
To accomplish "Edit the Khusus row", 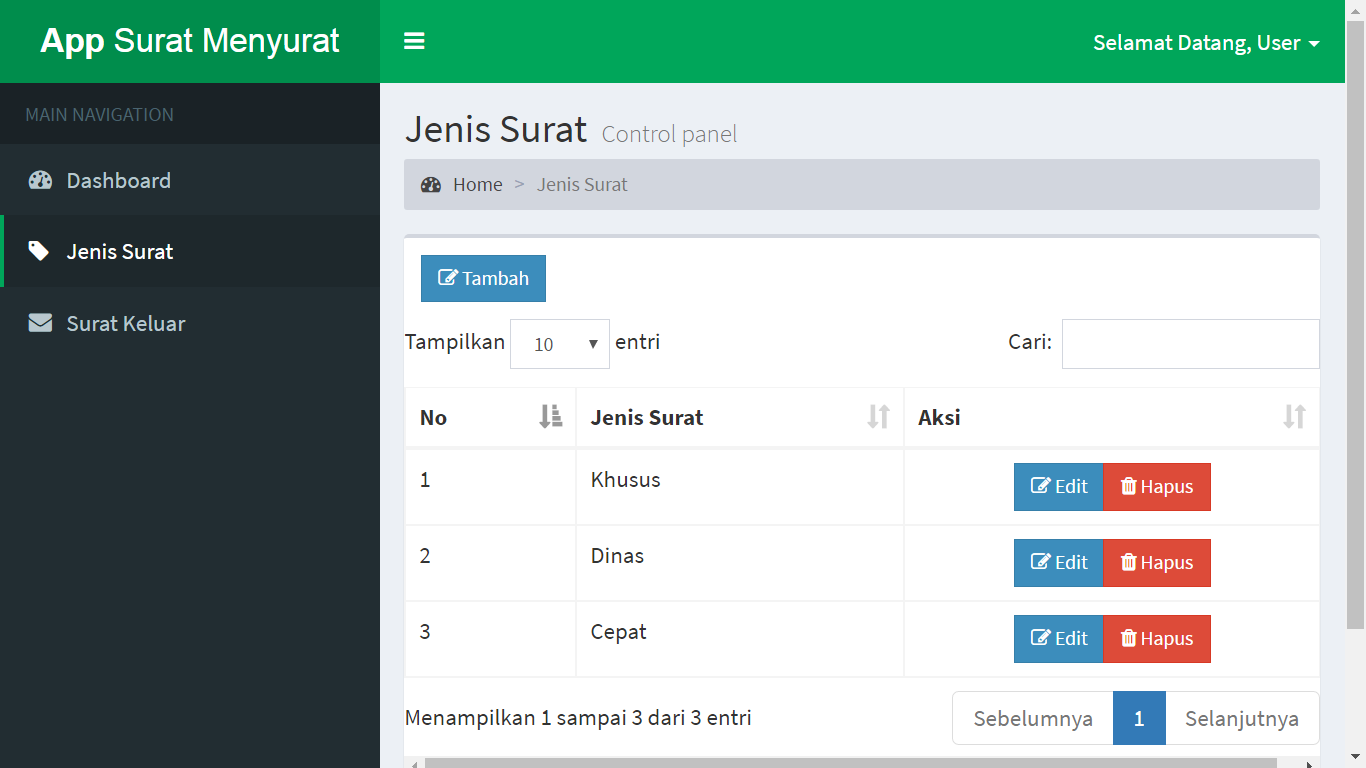I will click(1058, 487).
